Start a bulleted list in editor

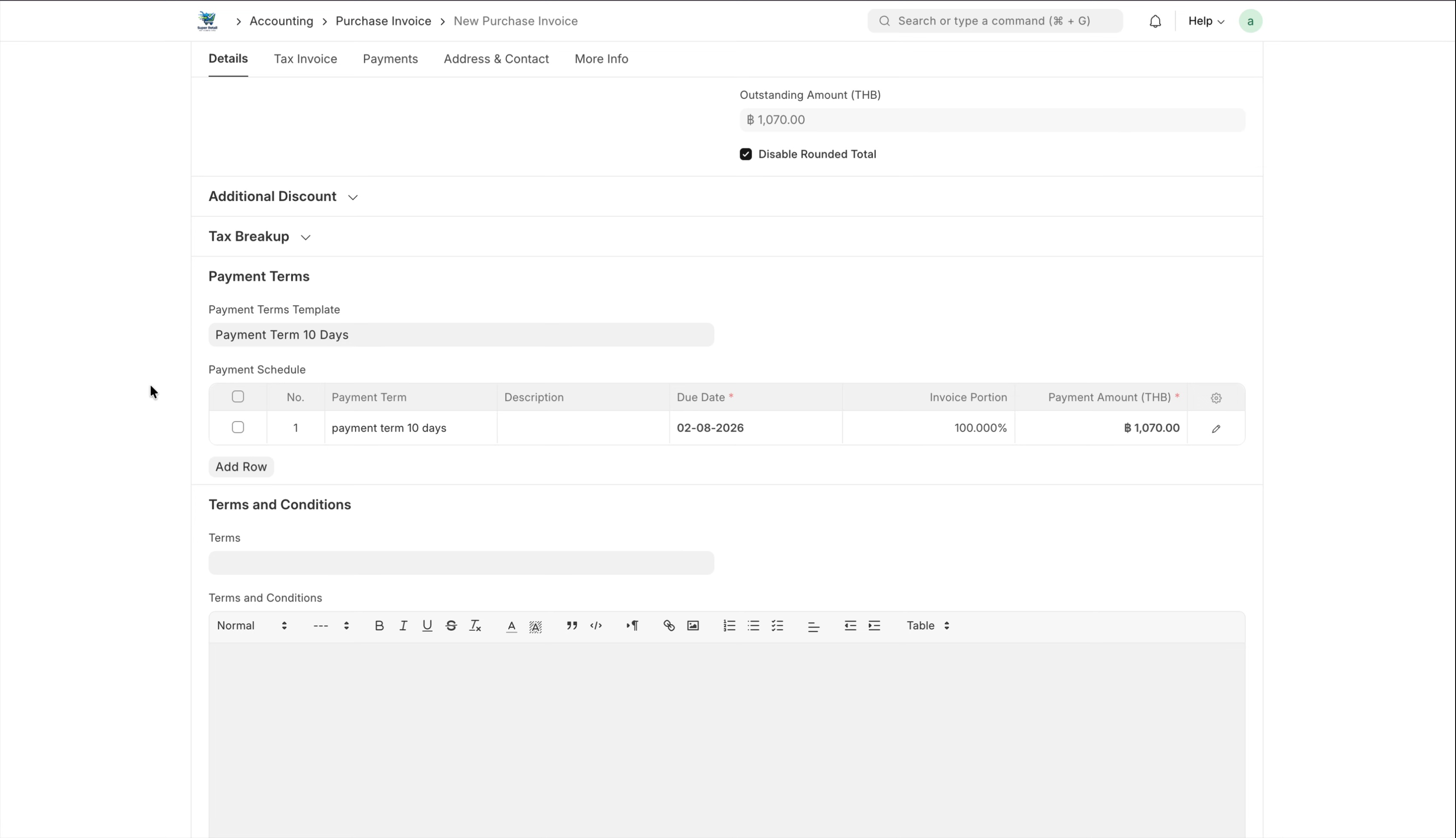pyautogui.click(x=753, y=626)
